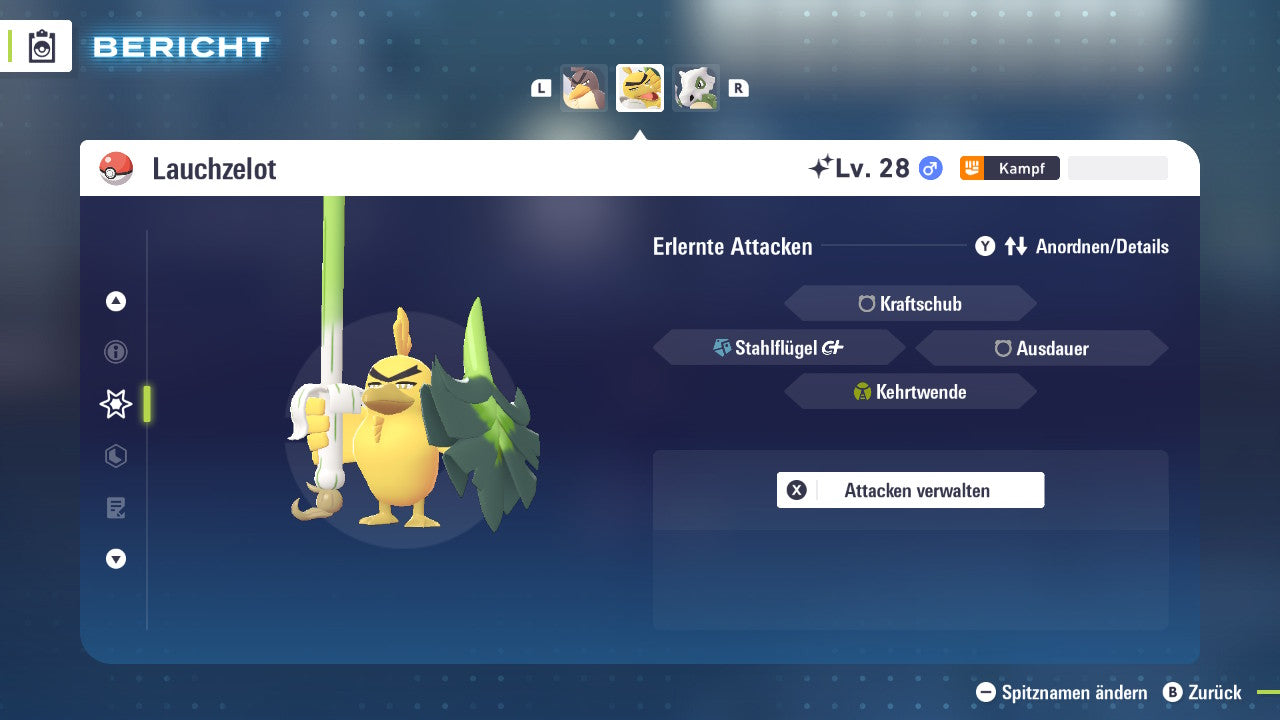This screenshot has width=1280, height=720.
Task: Click the male gender symbol icon
Action: click(930, 168)
